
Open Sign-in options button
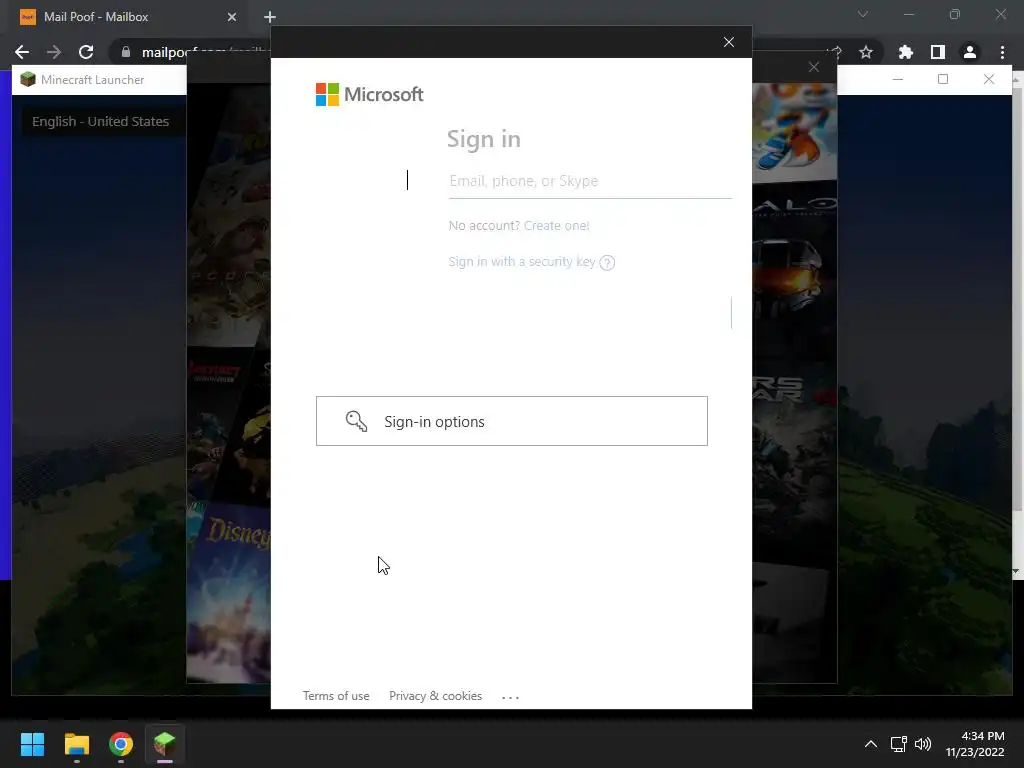click(x=511, y=421)
